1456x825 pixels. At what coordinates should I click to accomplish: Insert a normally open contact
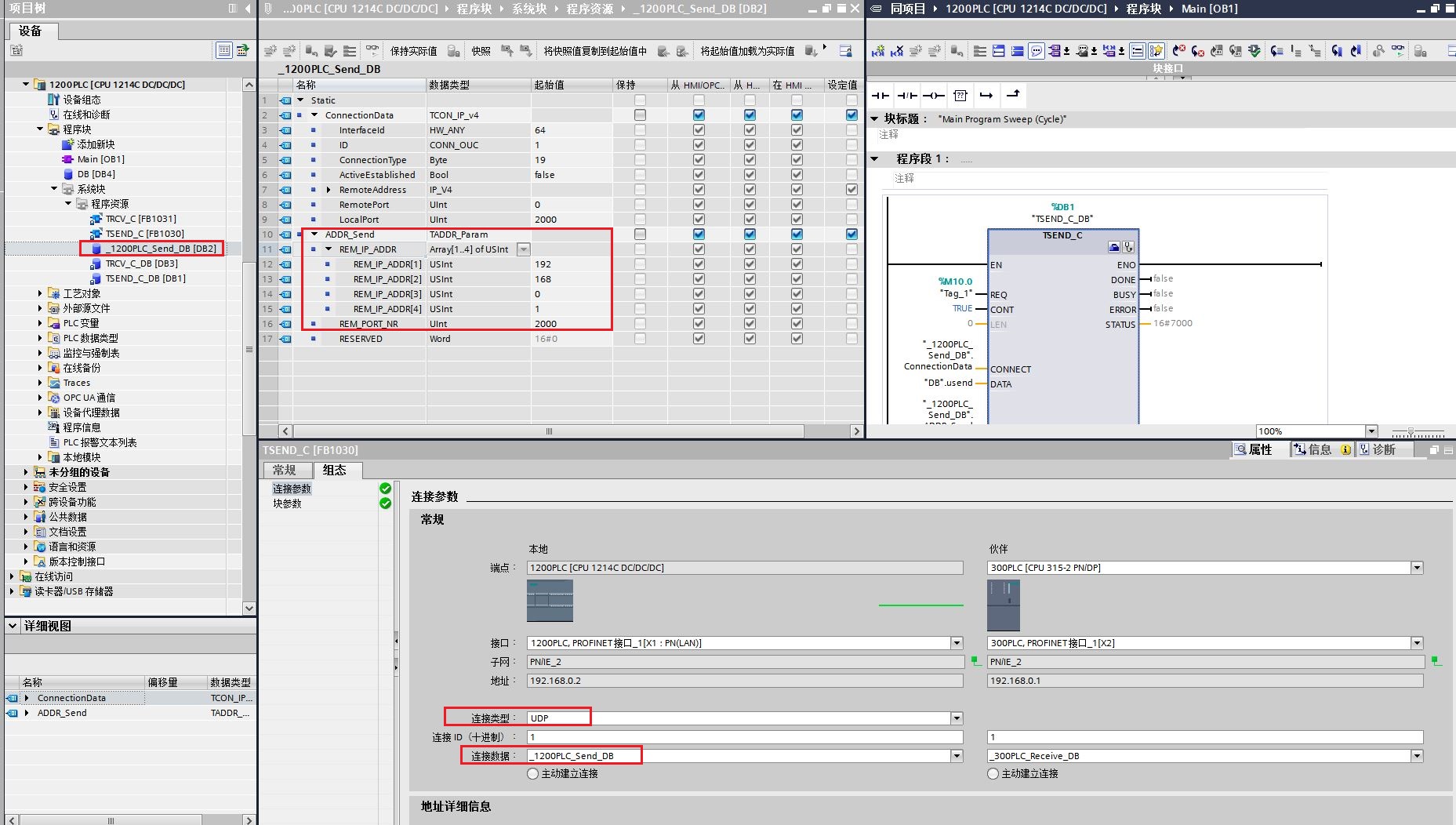pos(881,96)
